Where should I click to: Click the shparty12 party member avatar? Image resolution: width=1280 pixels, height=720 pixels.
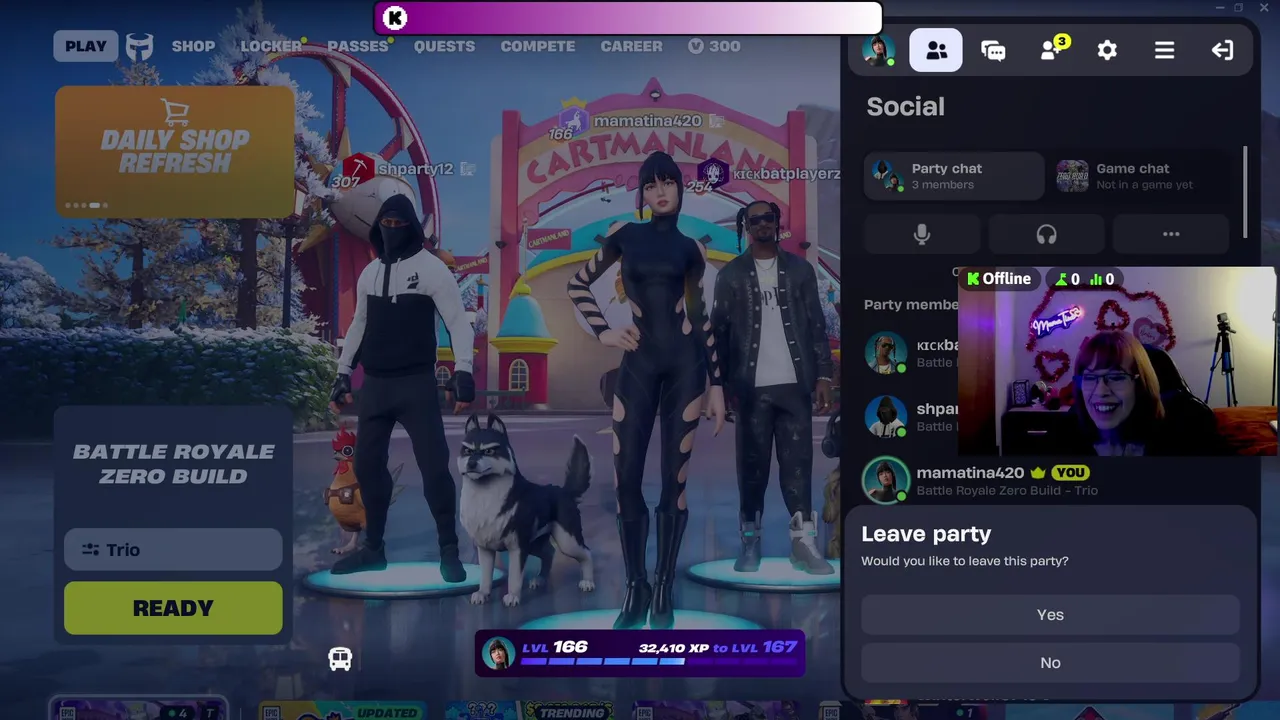pyautogui.click(x=886, y=416)
